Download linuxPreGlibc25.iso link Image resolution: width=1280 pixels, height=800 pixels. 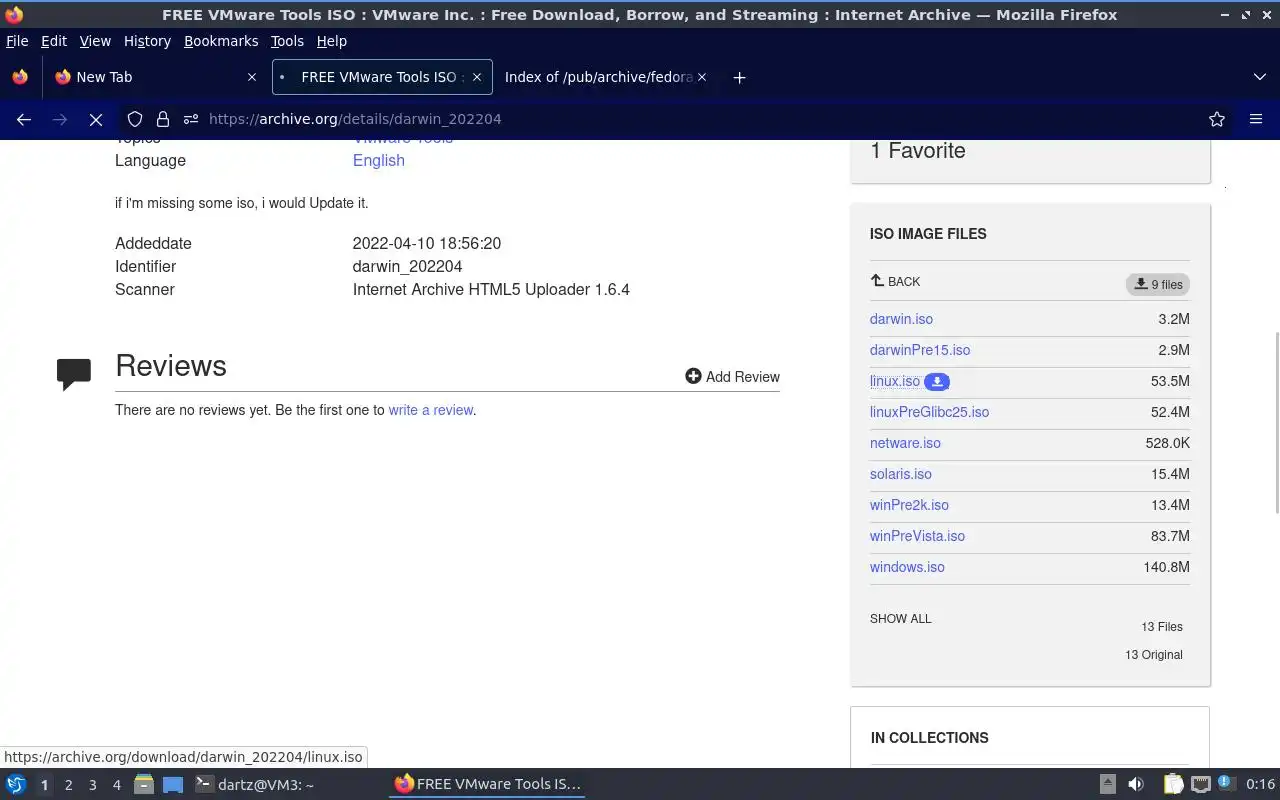coord(929,412)
